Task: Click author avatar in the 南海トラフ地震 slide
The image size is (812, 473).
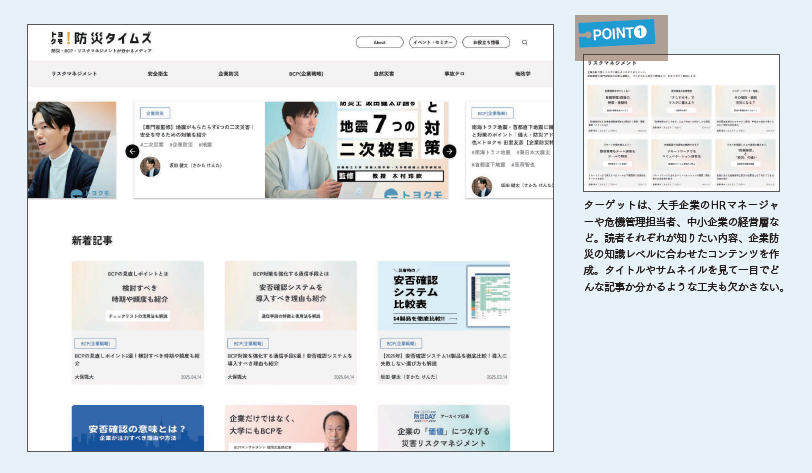Action: tap(482, 187)
